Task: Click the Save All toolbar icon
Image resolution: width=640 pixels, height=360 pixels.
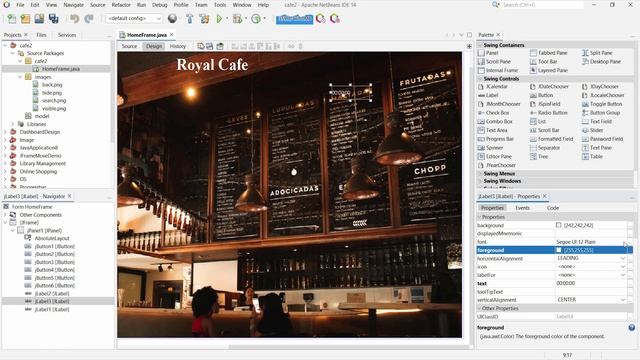Action: 53,19
